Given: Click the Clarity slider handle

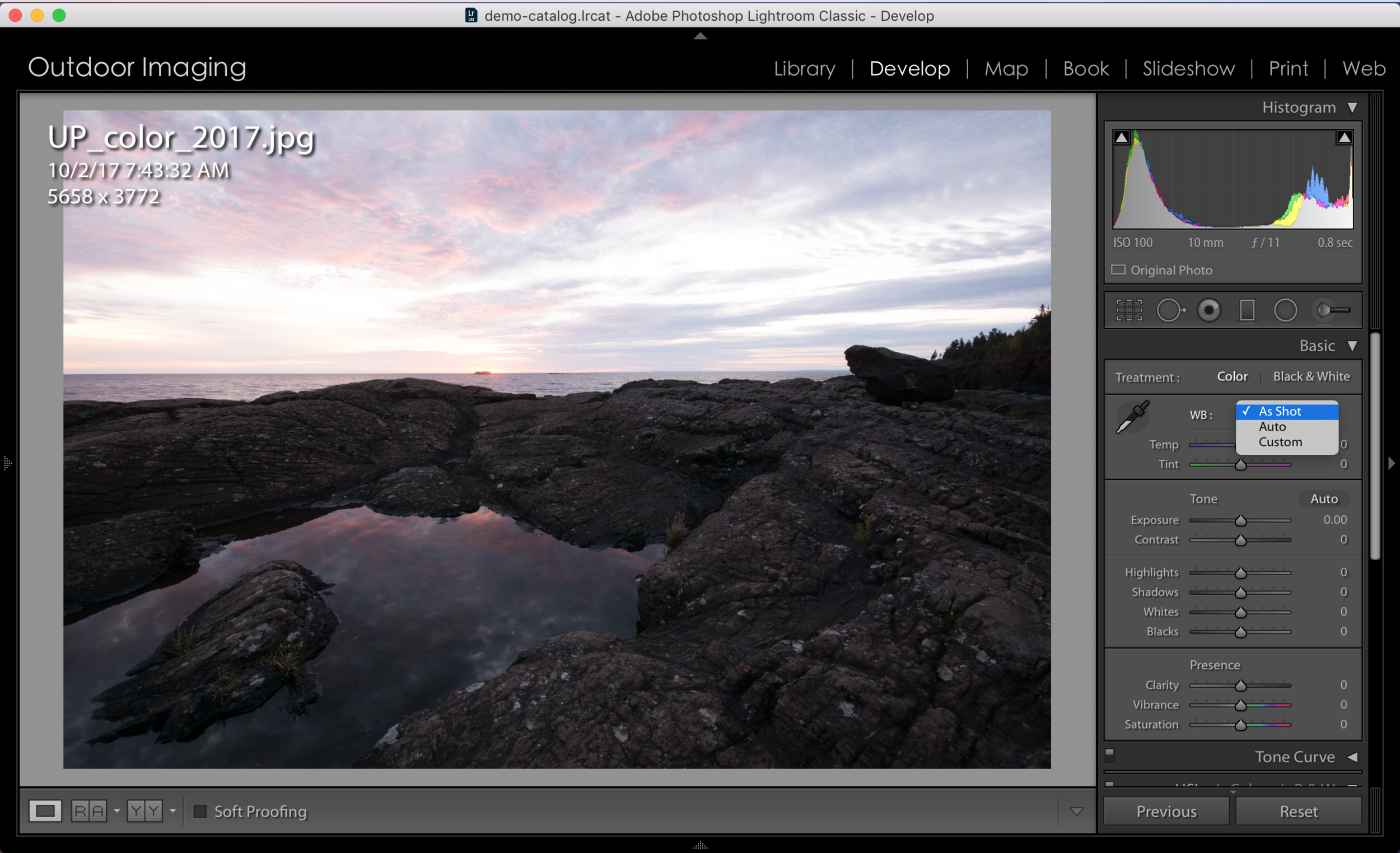Looking at the screenshot, I should 1240,686.
